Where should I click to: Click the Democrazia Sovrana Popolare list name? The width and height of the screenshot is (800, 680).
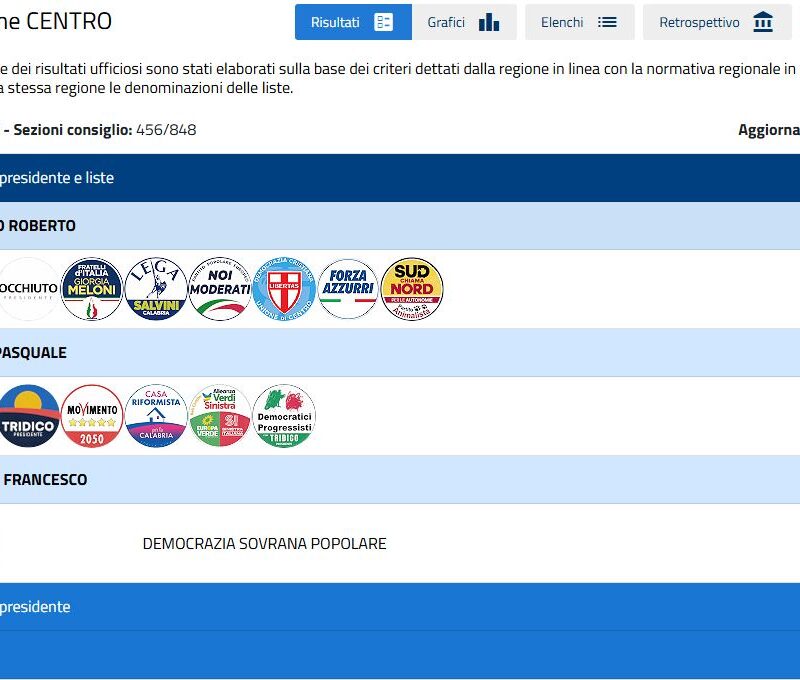(x=264, y=544)
